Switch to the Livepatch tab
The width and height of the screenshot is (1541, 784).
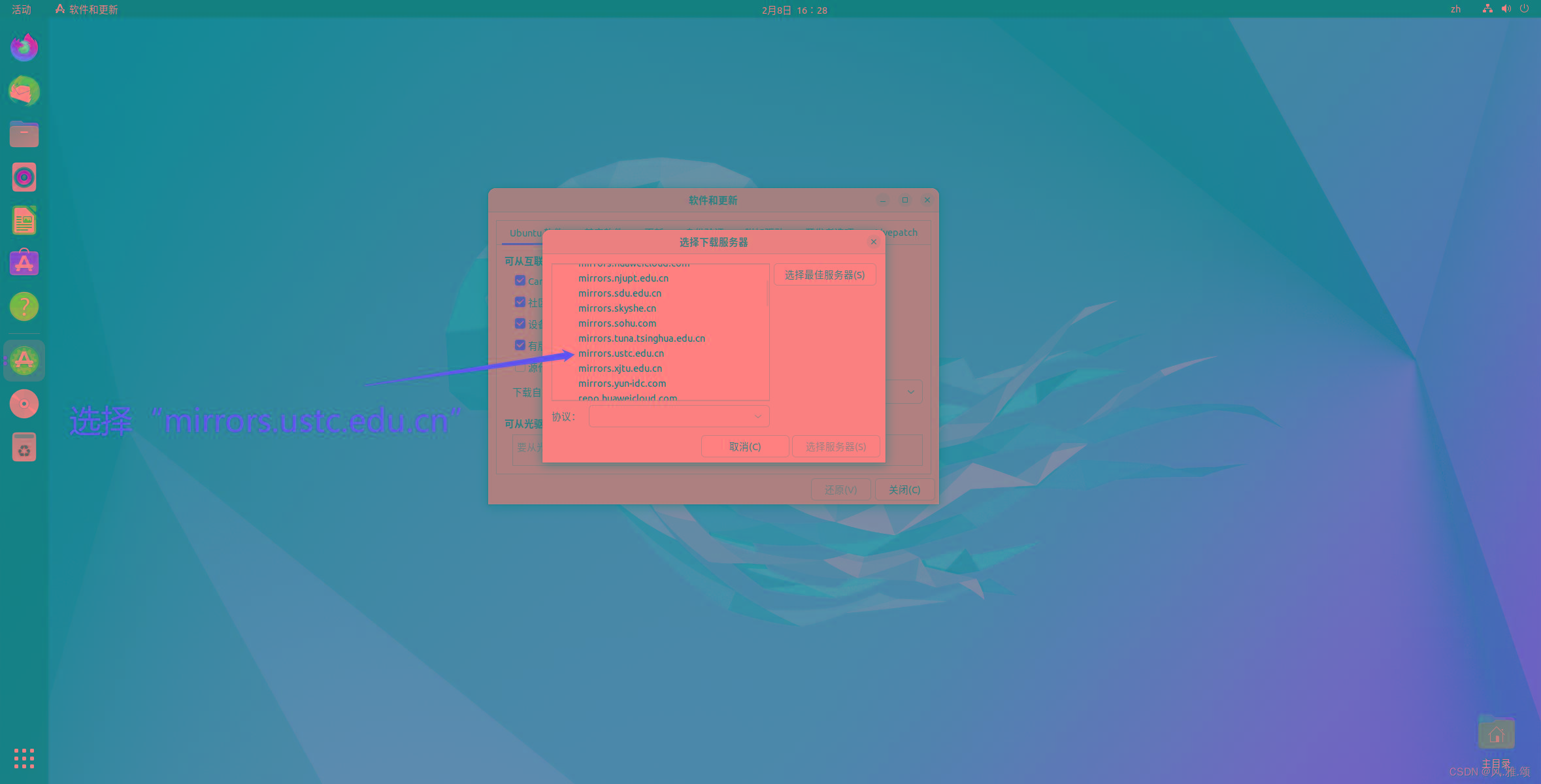click(x=902, y=233)
